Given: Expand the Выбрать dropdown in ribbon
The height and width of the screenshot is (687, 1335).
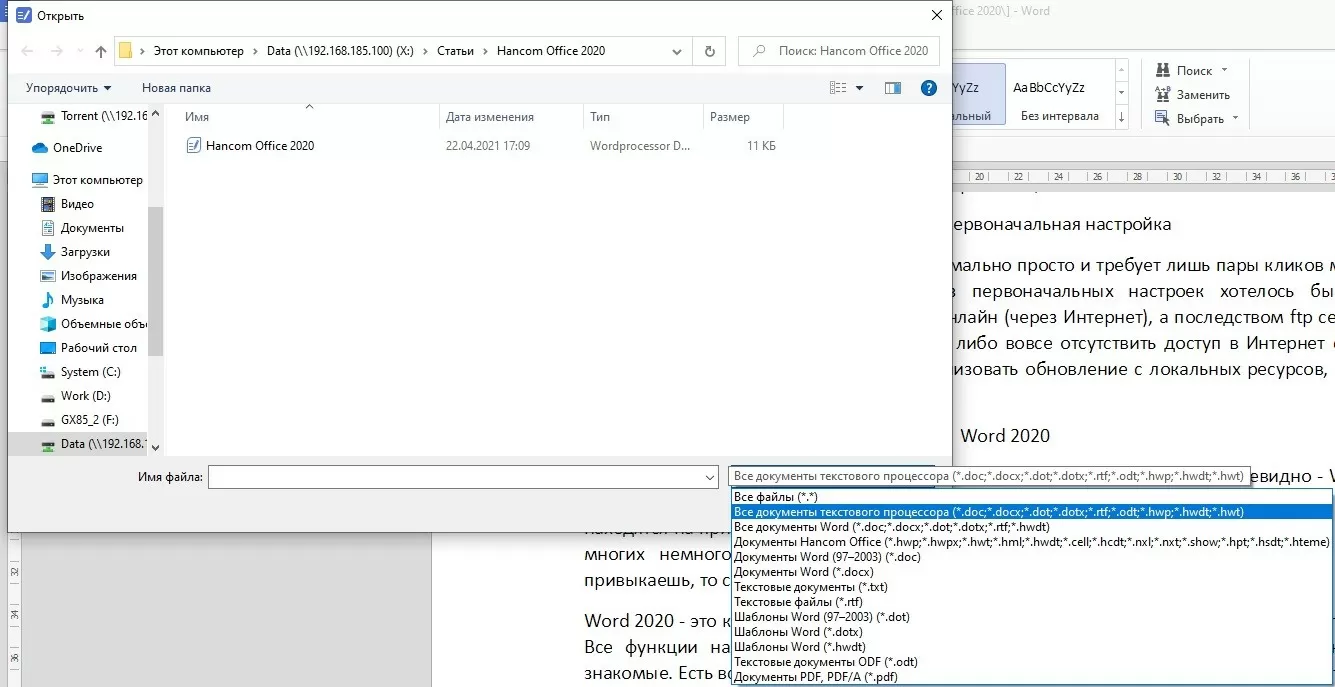Looking at the screenshot, I should (1199, 119).
